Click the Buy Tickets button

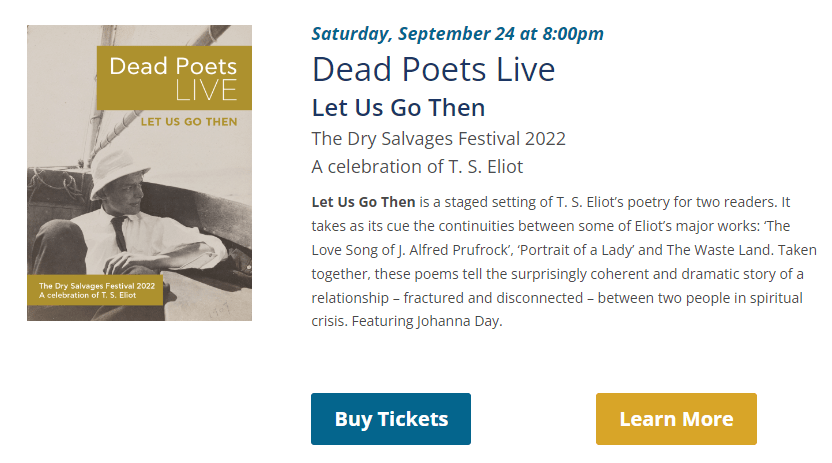[390, 419]
